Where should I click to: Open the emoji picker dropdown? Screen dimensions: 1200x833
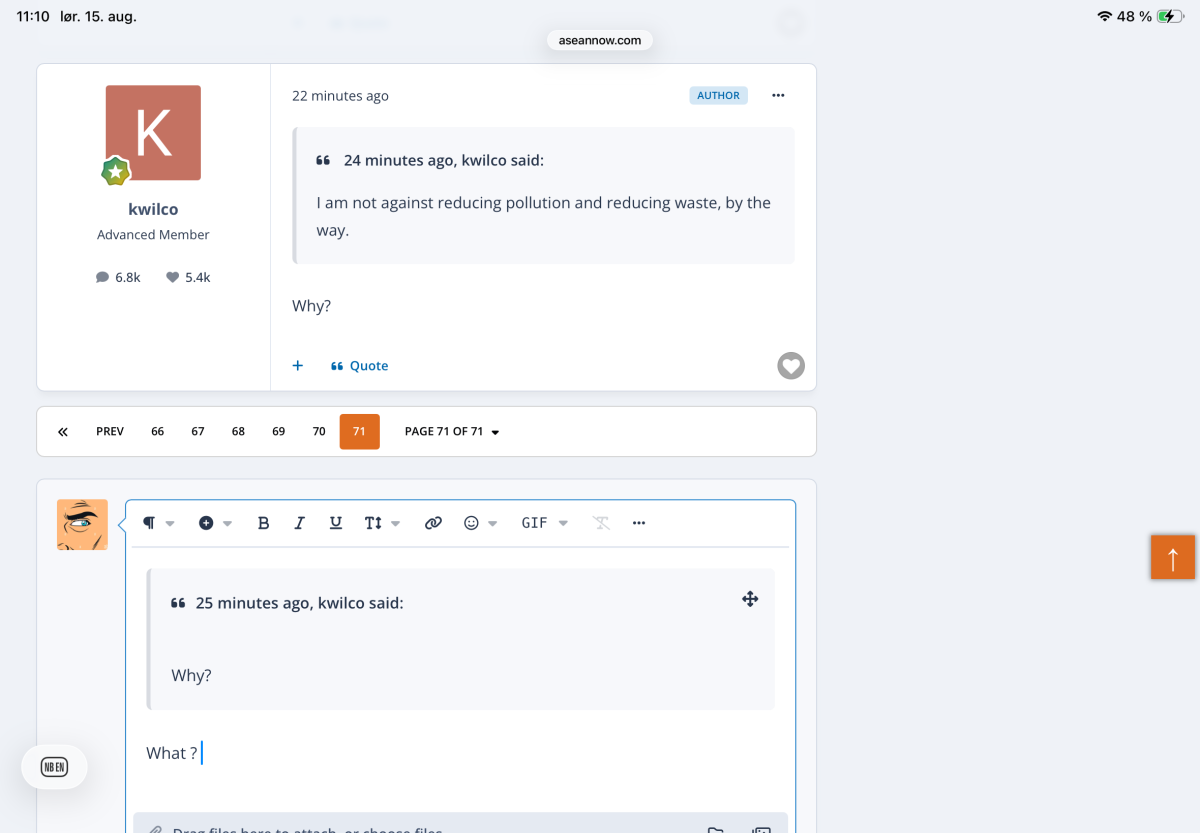(x=480, y=523)
